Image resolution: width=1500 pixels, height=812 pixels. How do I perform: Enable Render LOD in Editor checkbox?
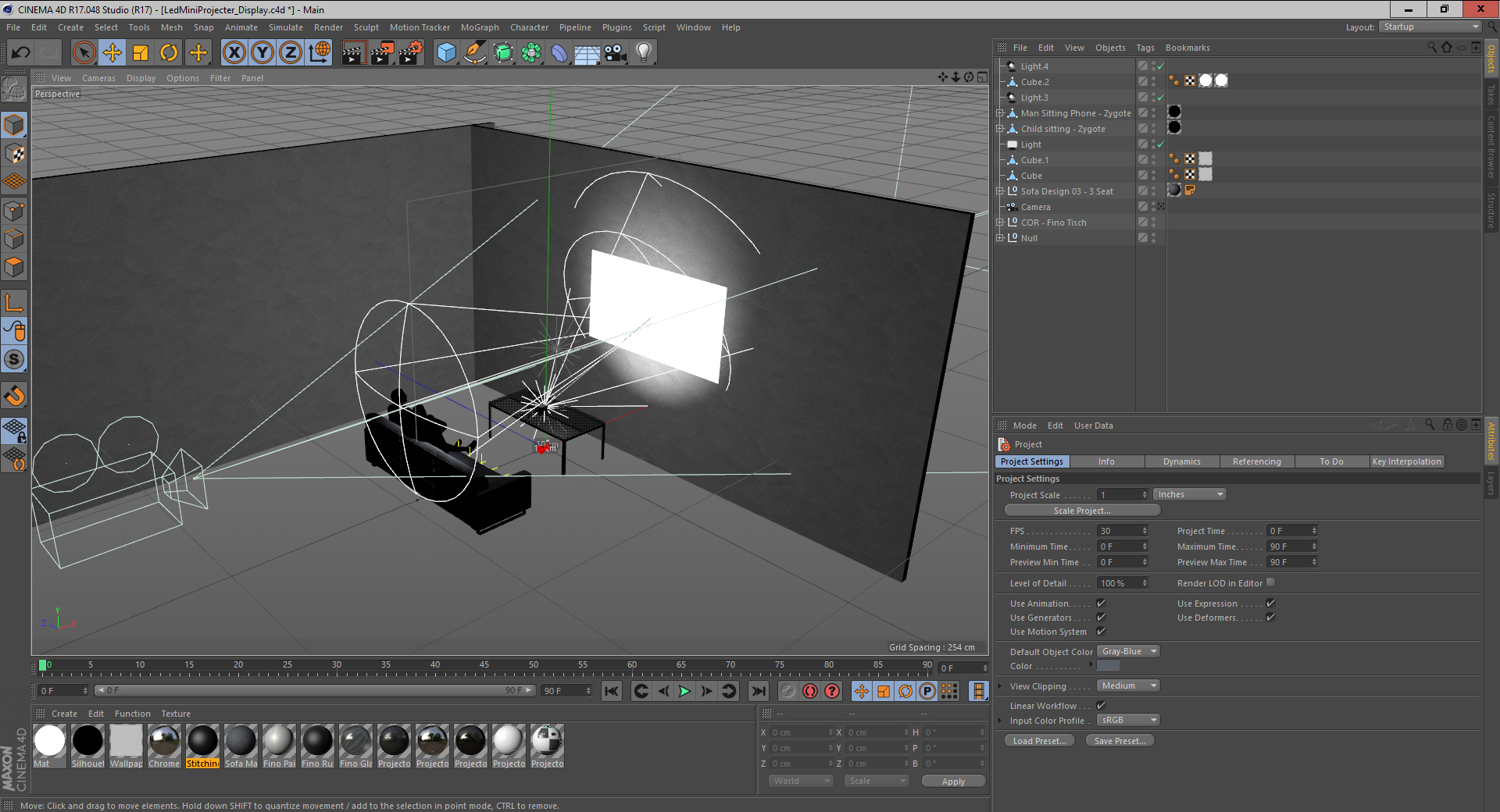tap(1270, 582)
